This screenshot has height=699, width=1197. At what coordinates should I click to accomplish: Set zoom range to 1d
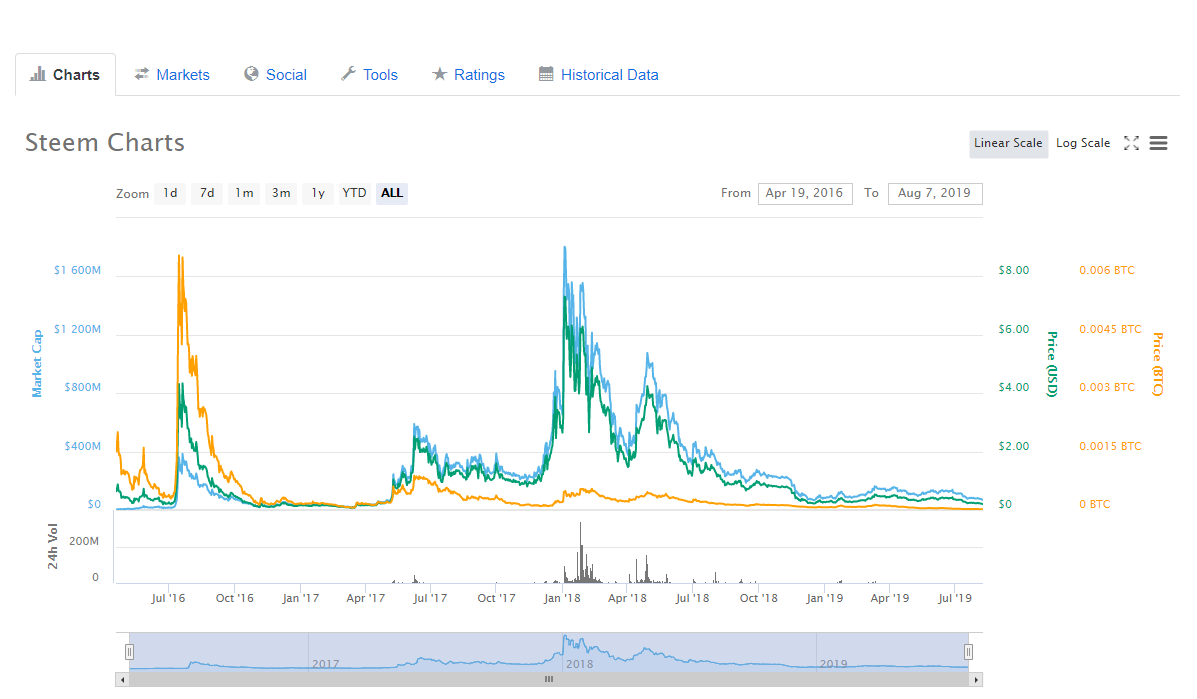pyautogui.click(x=170, y=193)
